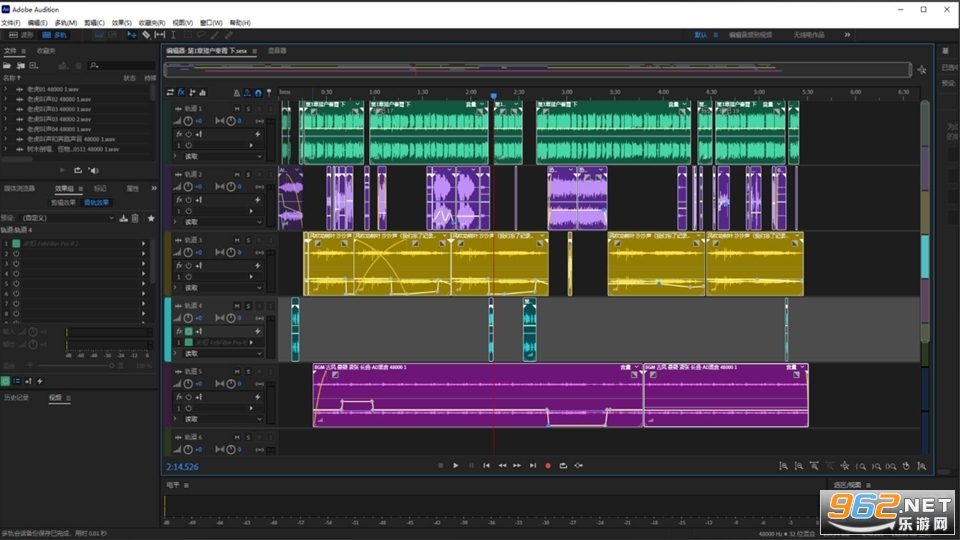Click the Zoom In amplitude icon
This screenshot has width=960, height=540.
tap(783, 466)
